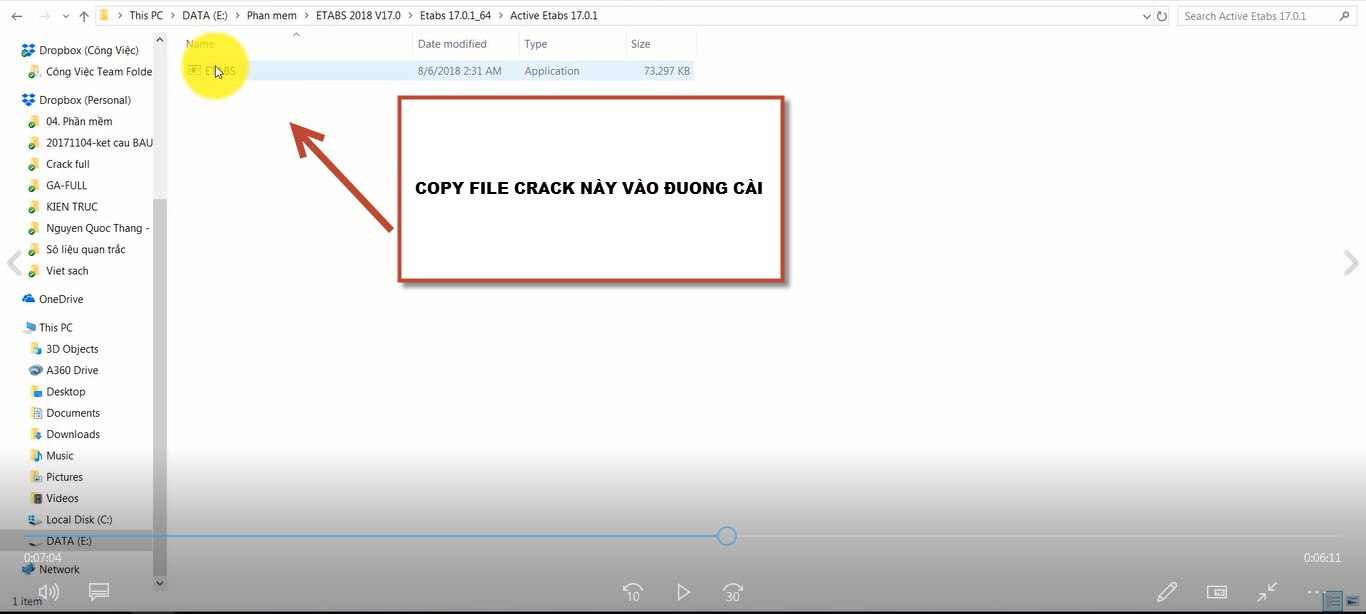
Task: Click the search magnifier icon
Action: (x=1344, y=16)
